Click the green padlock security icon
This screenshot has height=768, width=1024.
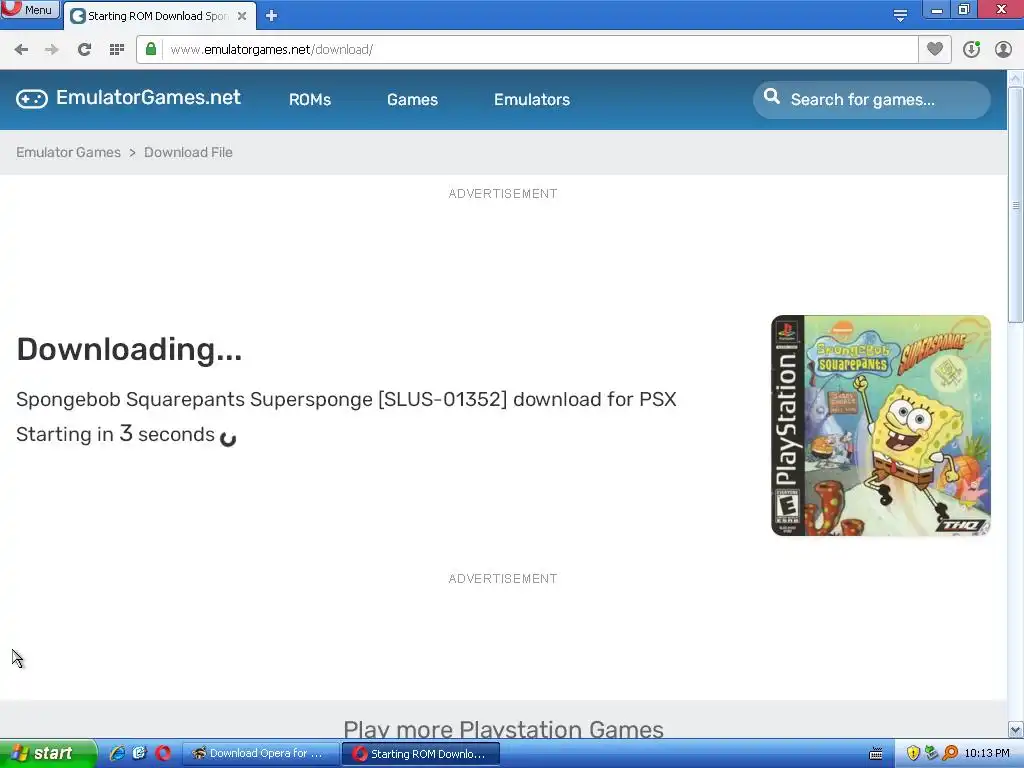click(x=151, y=49)
